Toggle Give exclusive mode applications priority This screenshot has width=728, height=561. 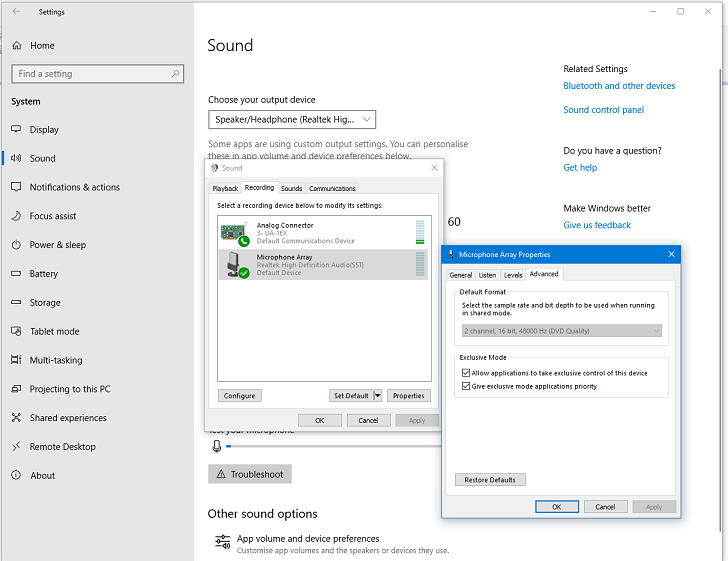(x=466, y=386)
